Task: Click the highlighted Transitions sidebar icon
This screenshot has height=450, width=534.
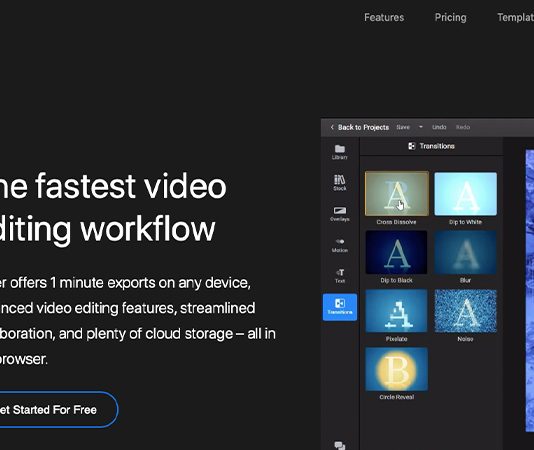Action: 340,307
